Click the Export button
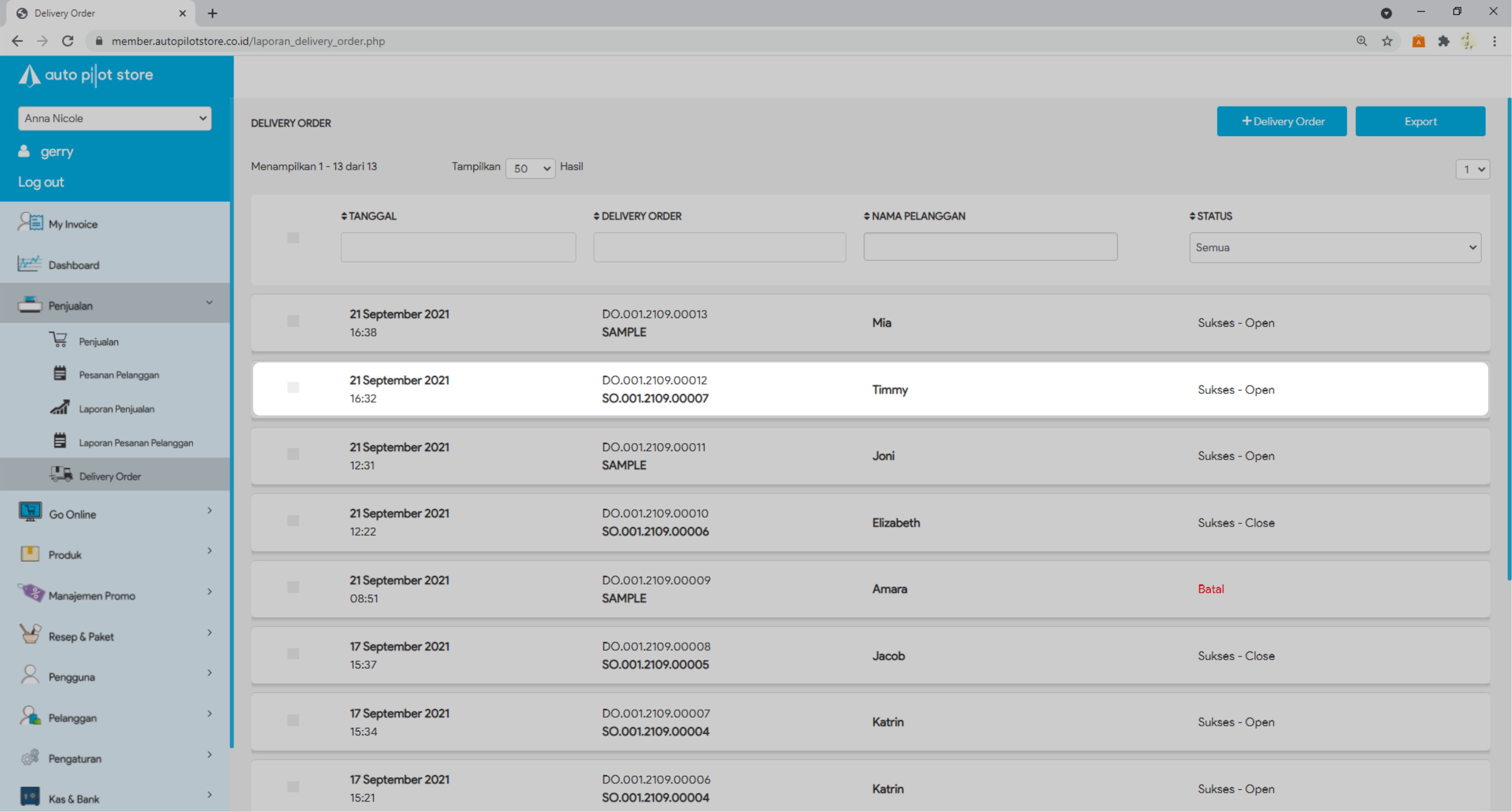1512x812 pixels. tap(1420, 122)
